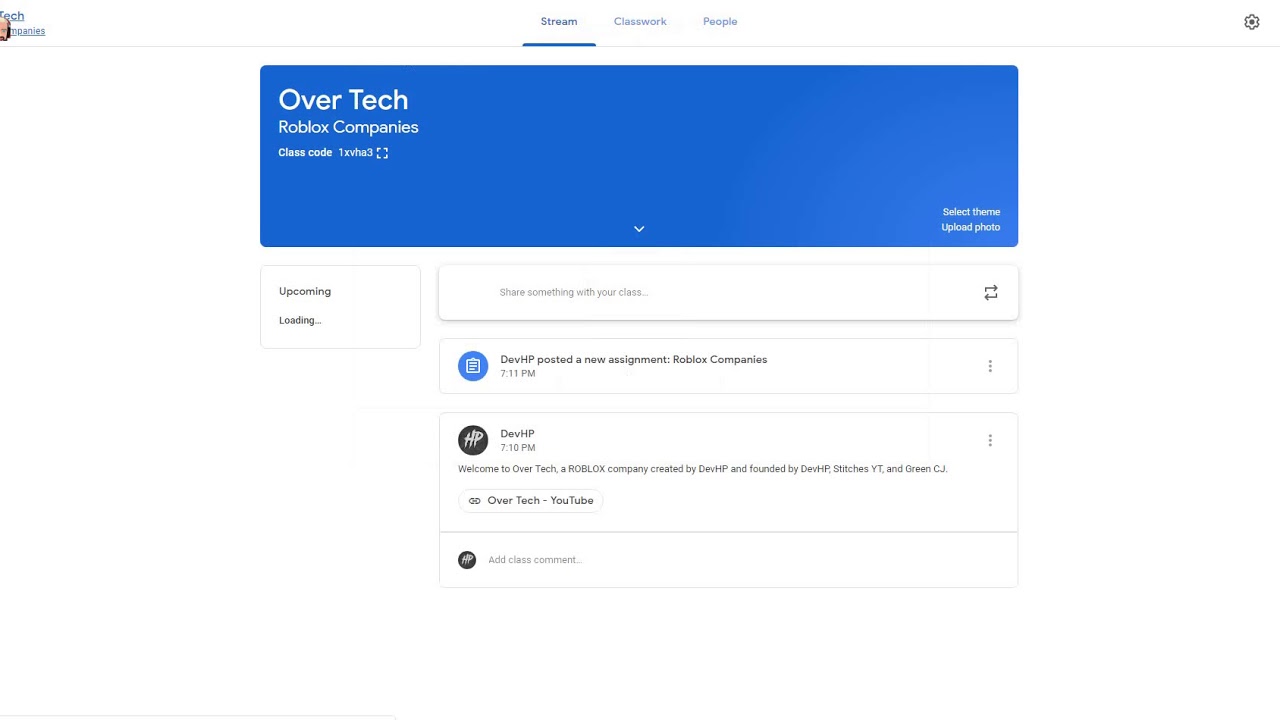Open the Roblox Companies assignment post
The width and height of the screenshot is (1280, 720).
point(728,366)
